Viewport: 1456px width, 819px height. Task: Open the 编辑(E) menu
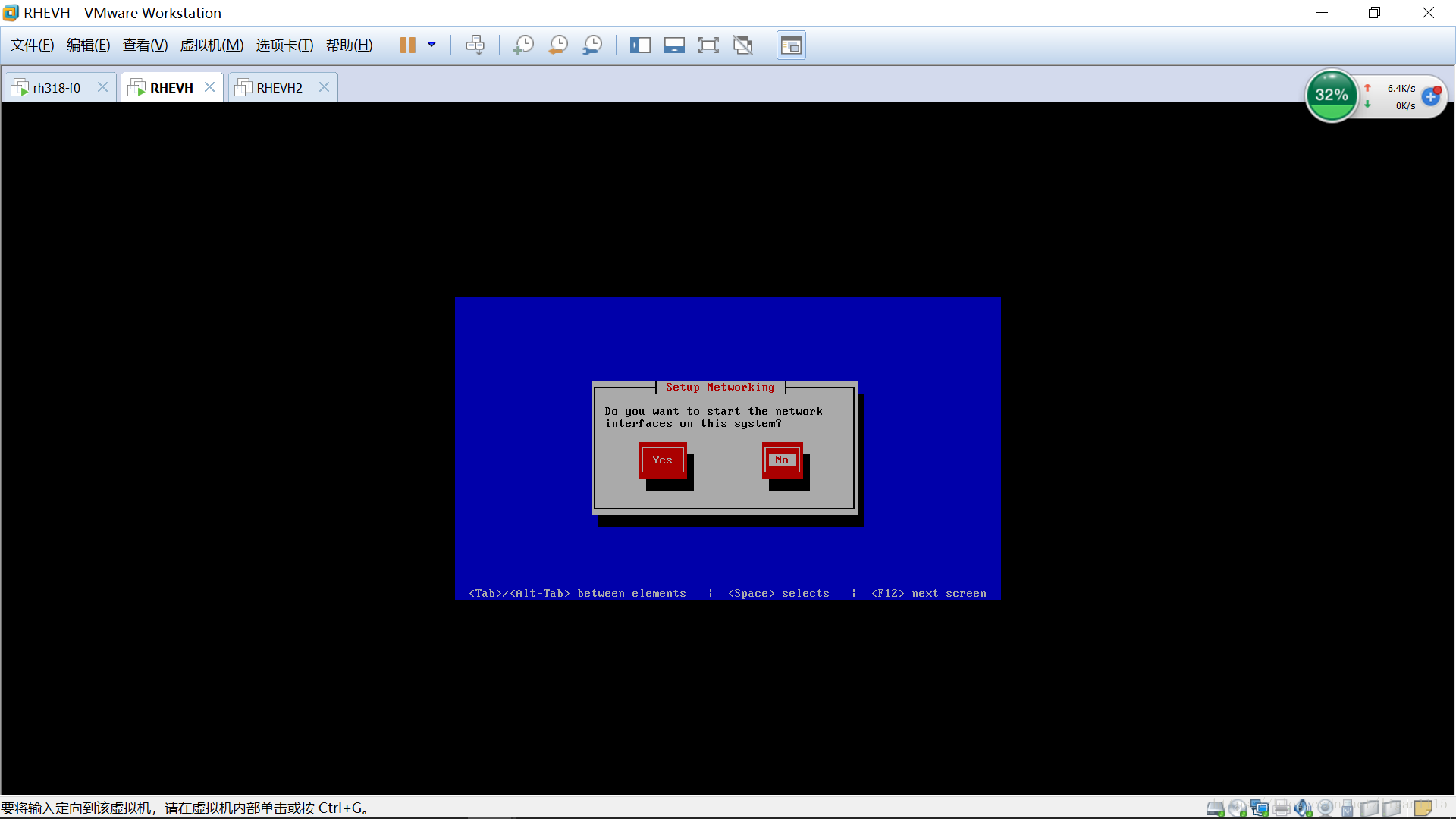89,45
